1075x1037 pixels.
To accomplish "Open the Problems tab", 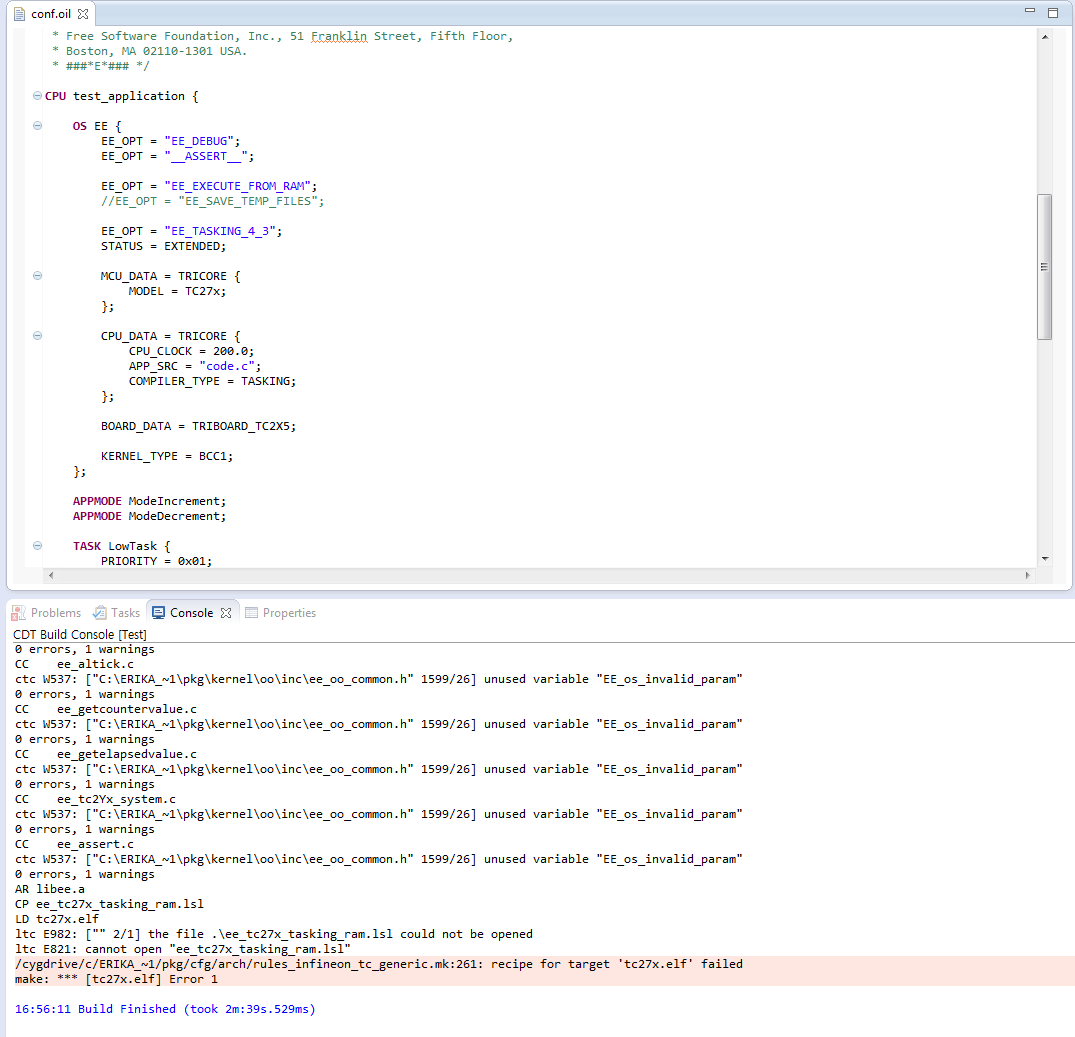I will coord(47,613).
